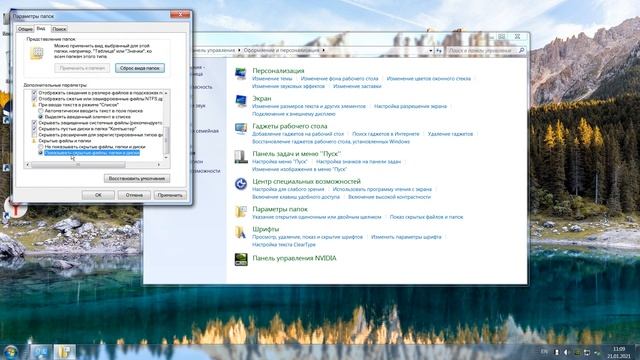Click the Применить button

coord(170,195)
